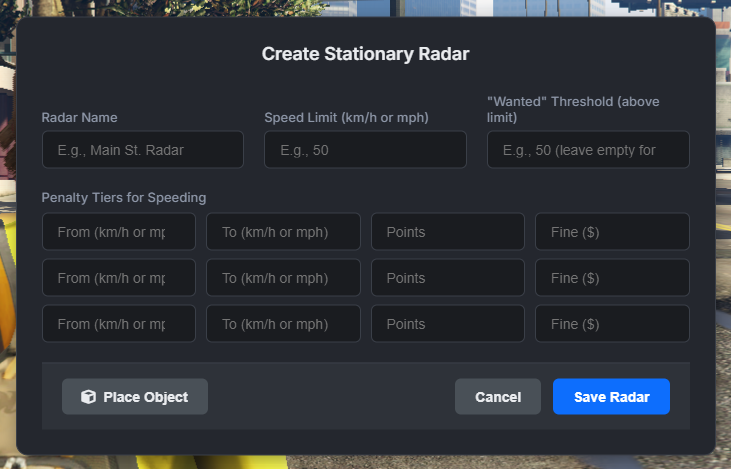
Task: Click third tier To speed field
Action: (x=283, y=324)
